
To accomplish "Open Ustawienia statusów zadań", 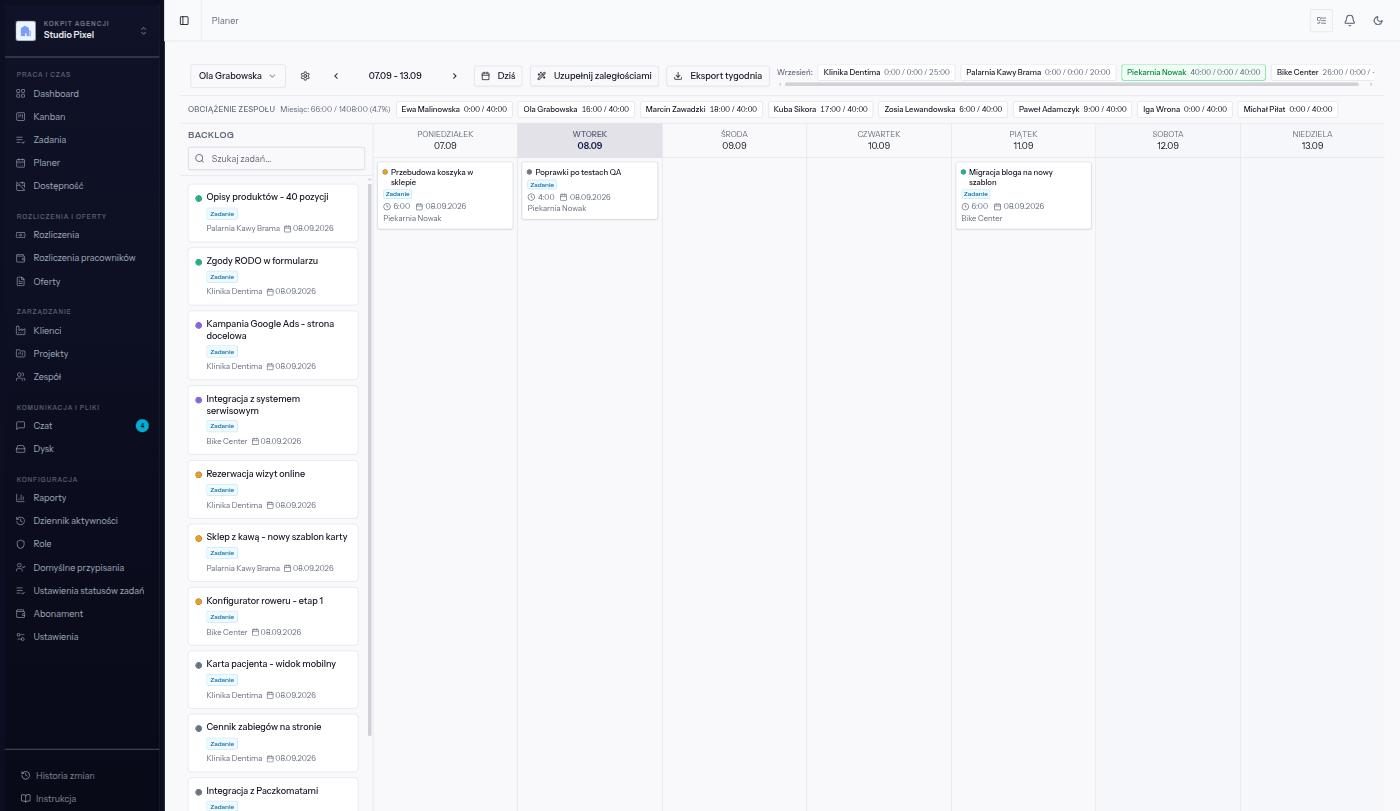I will [82, 591].
